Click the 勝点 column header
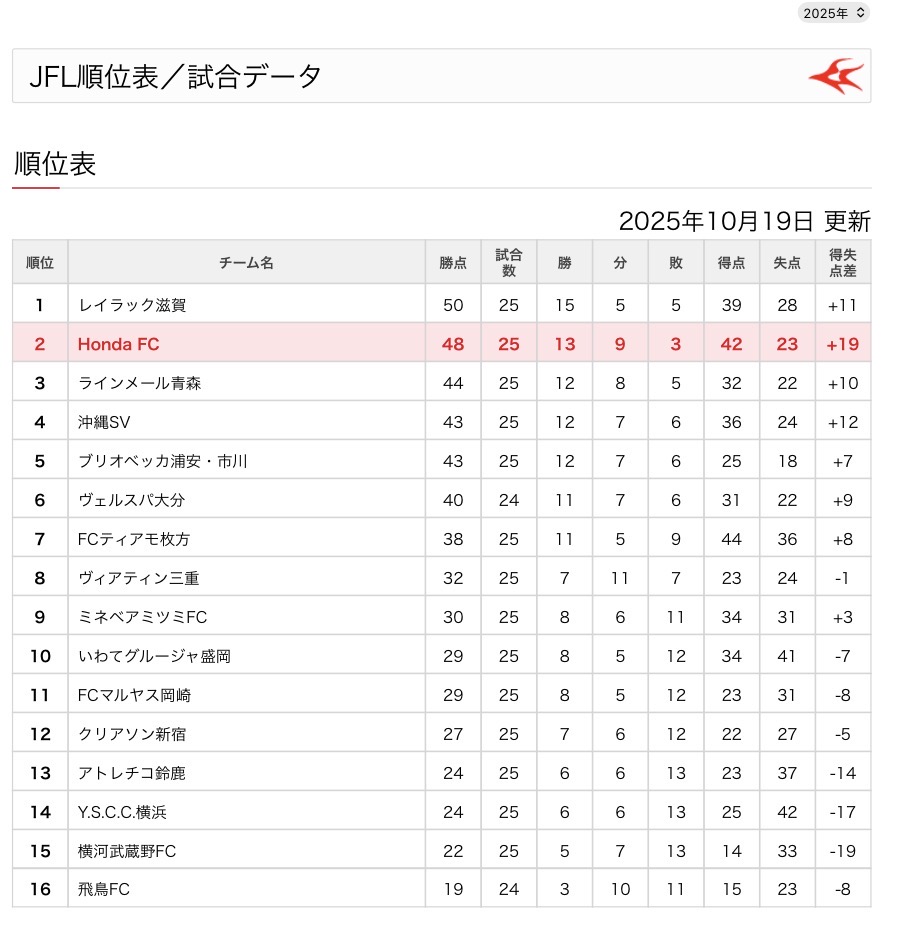The width and height of the screenshot is (909, 944). click(x=453, y=263)
